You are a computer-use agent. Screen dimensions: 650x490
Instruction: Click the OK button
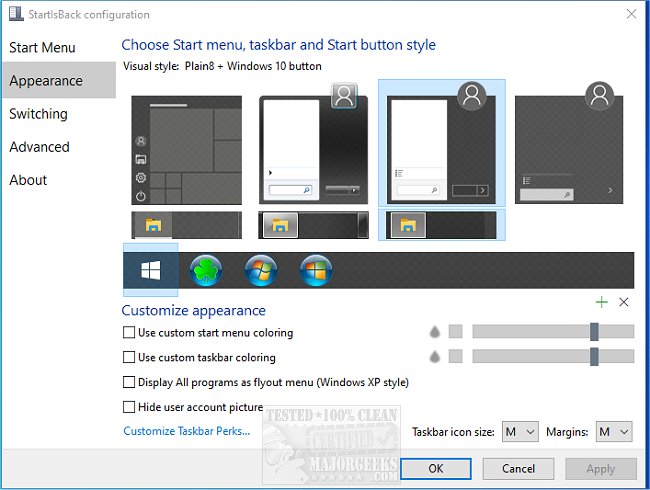(x=436, y=469)
